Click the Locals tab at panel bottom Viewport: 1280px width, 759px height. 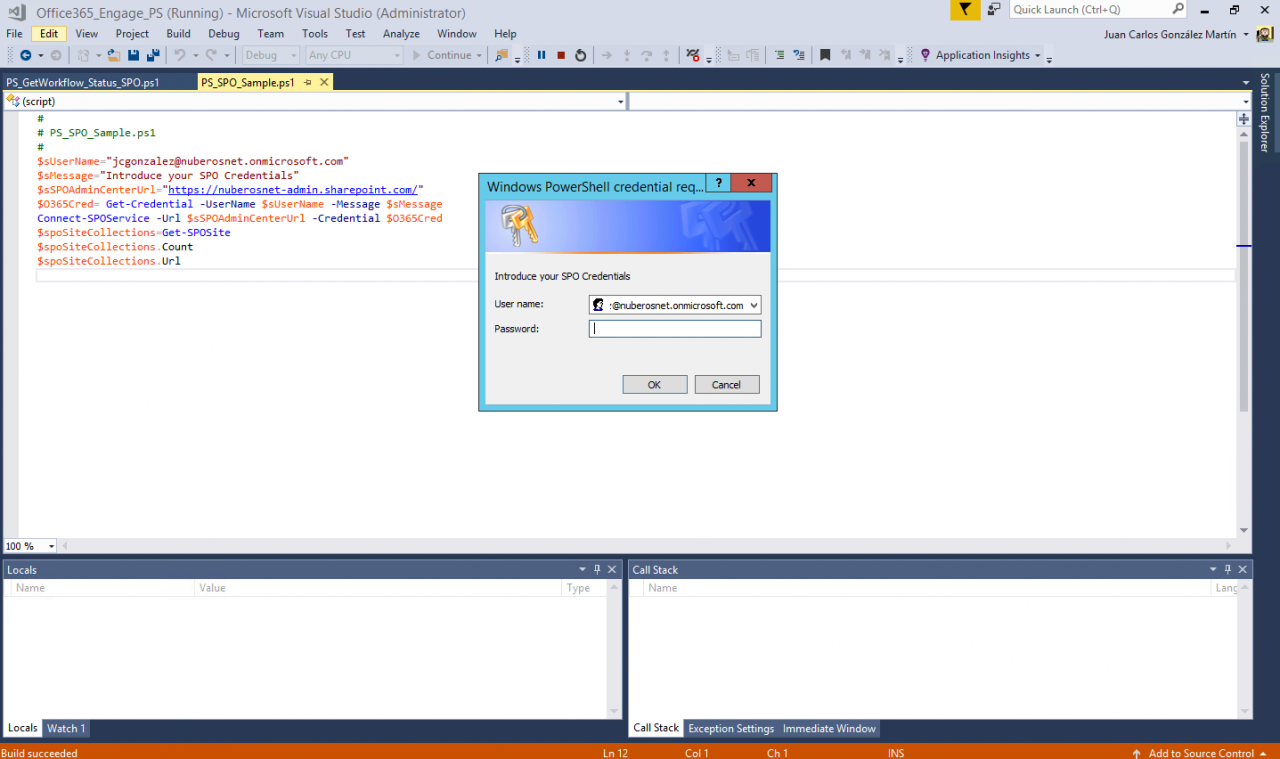coord(23,728)
